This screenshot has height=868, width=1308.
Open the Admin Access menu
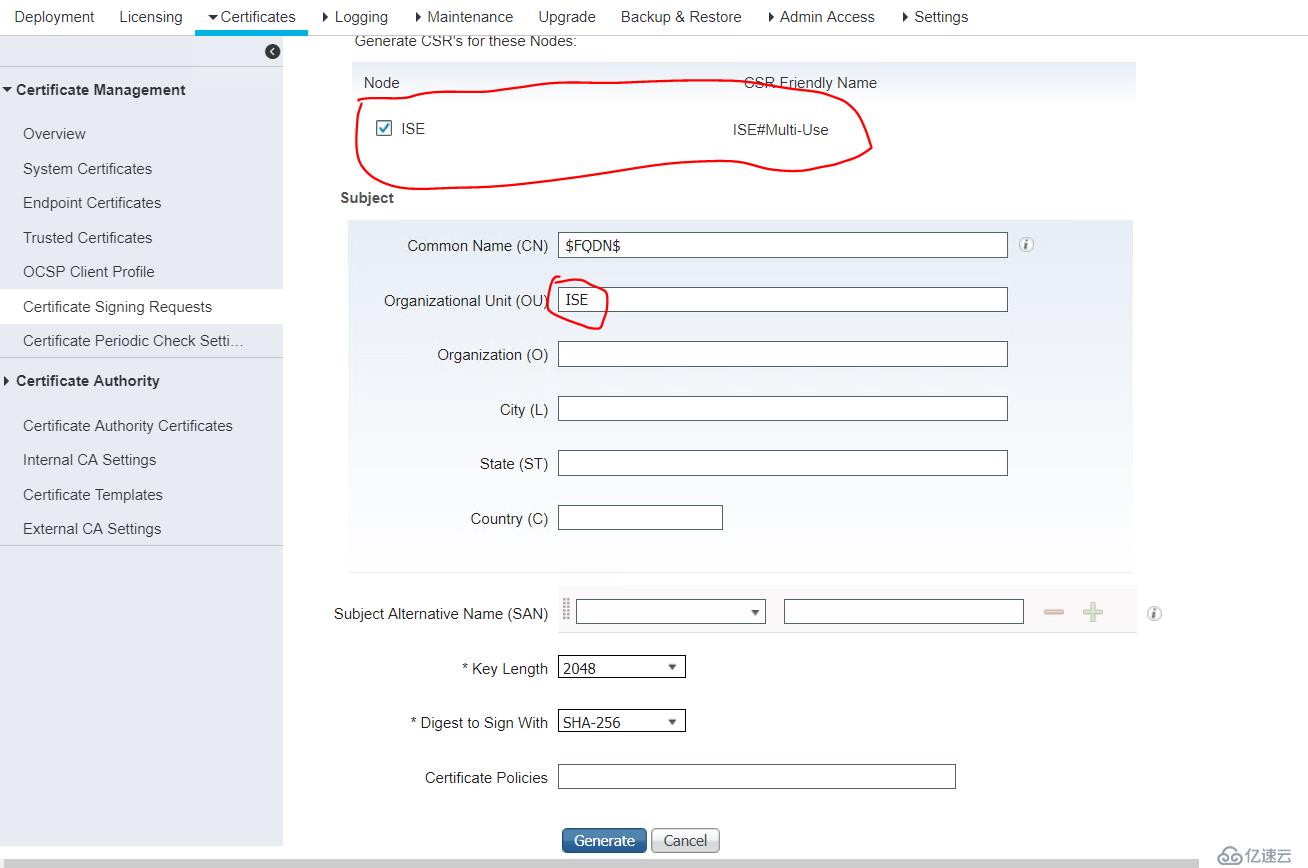click(x=821, y=17)
